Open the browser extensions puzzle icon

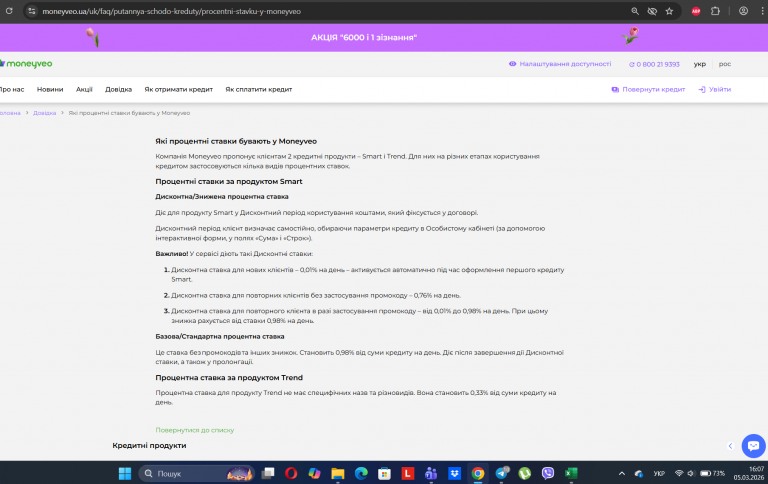pos(715,11)
